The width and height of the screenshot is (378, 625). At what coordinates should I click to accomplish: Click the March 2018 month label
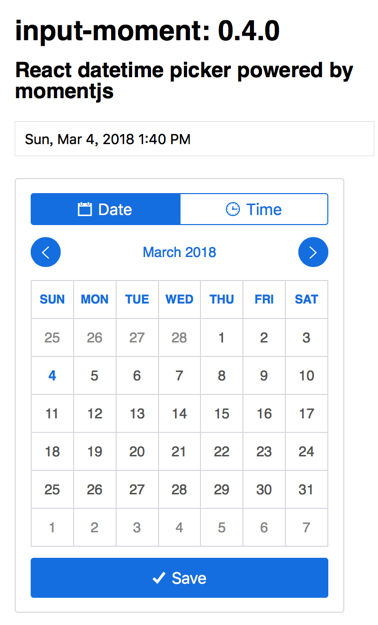click(x=179, y=252)
